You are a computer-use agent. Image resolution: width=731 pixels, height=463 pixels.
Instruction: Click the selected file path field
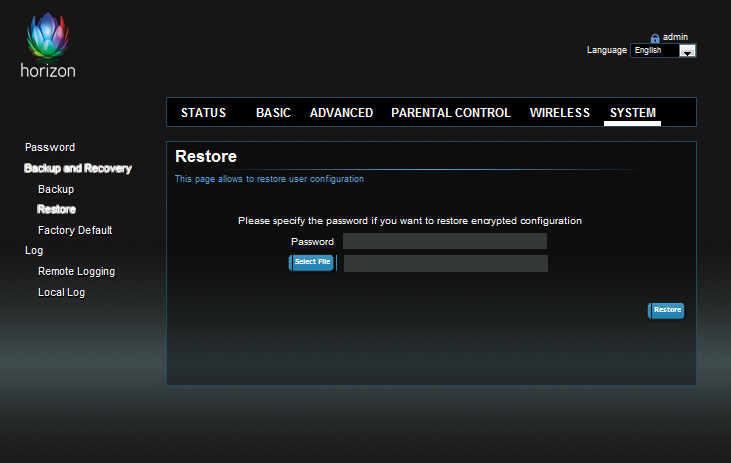pos(446,263)
